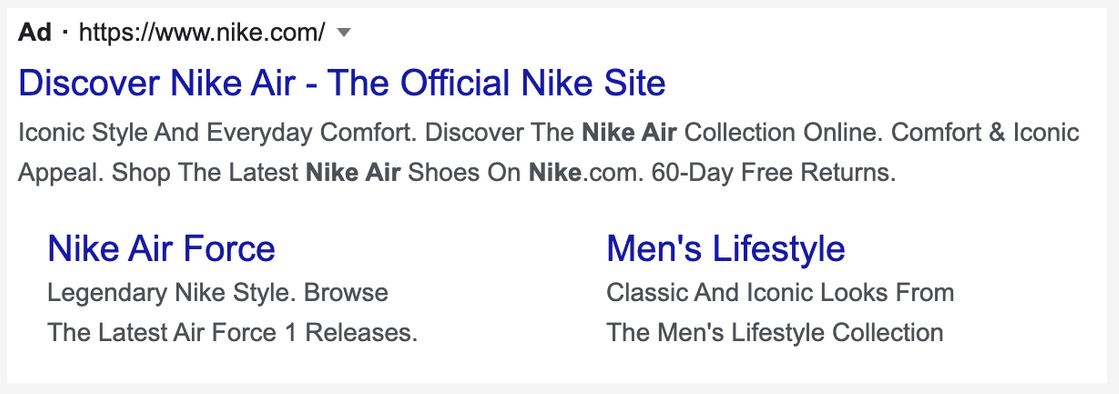Image resolution: width=1119 pixels, height=394 pixels.
Task: Click The Men's Lifestyle Collection line
Action: pyautogui.click(x=775, y=333)
